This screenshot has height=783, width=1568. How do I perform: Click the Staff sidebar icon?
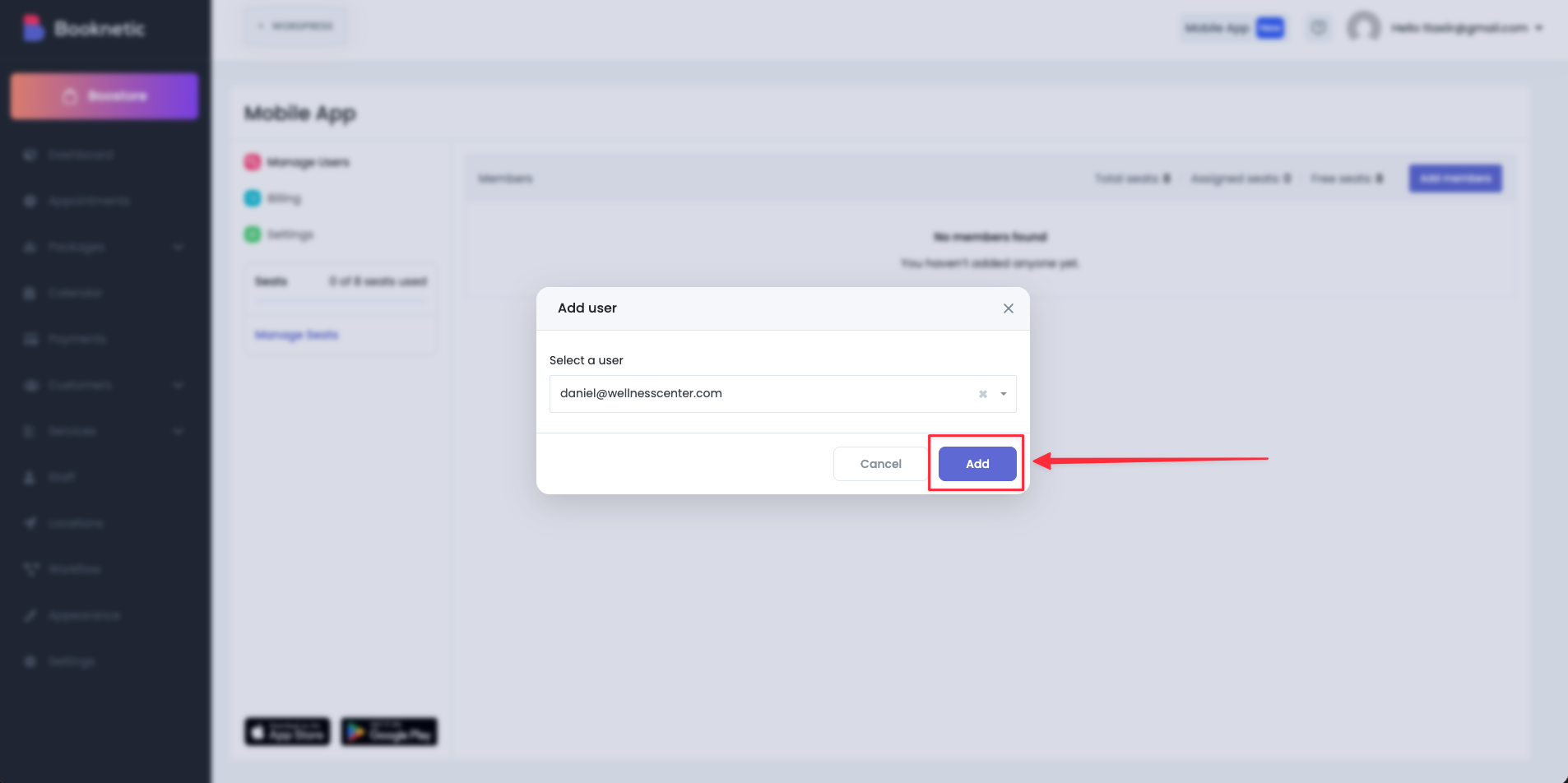(x=30, y=477)
